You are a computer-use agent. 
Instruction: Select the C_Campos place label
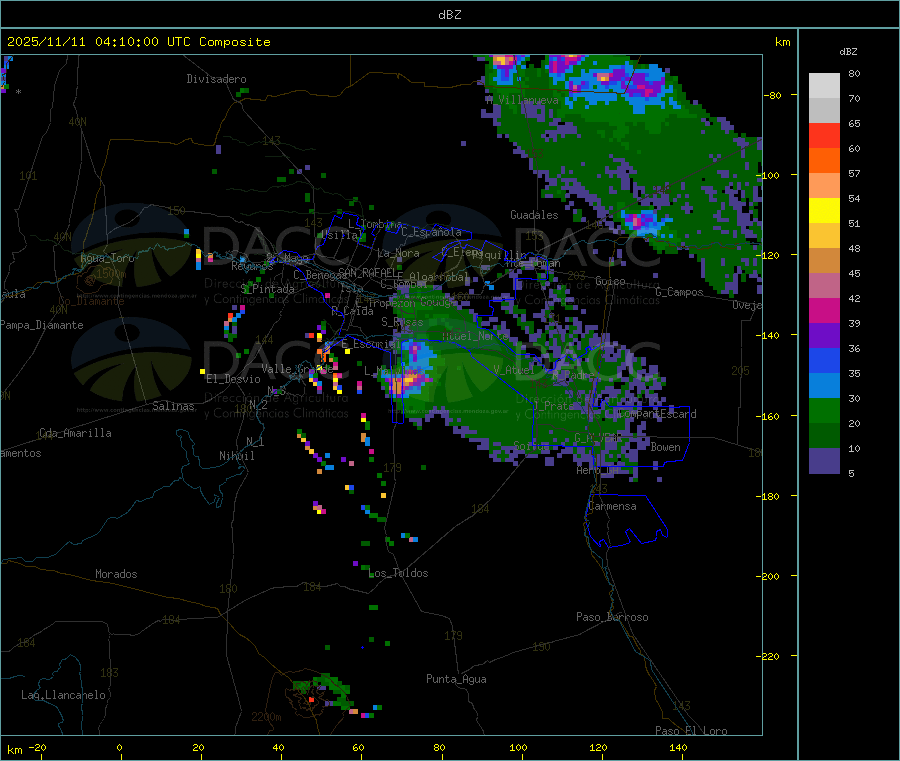click(x=679, y=292)
